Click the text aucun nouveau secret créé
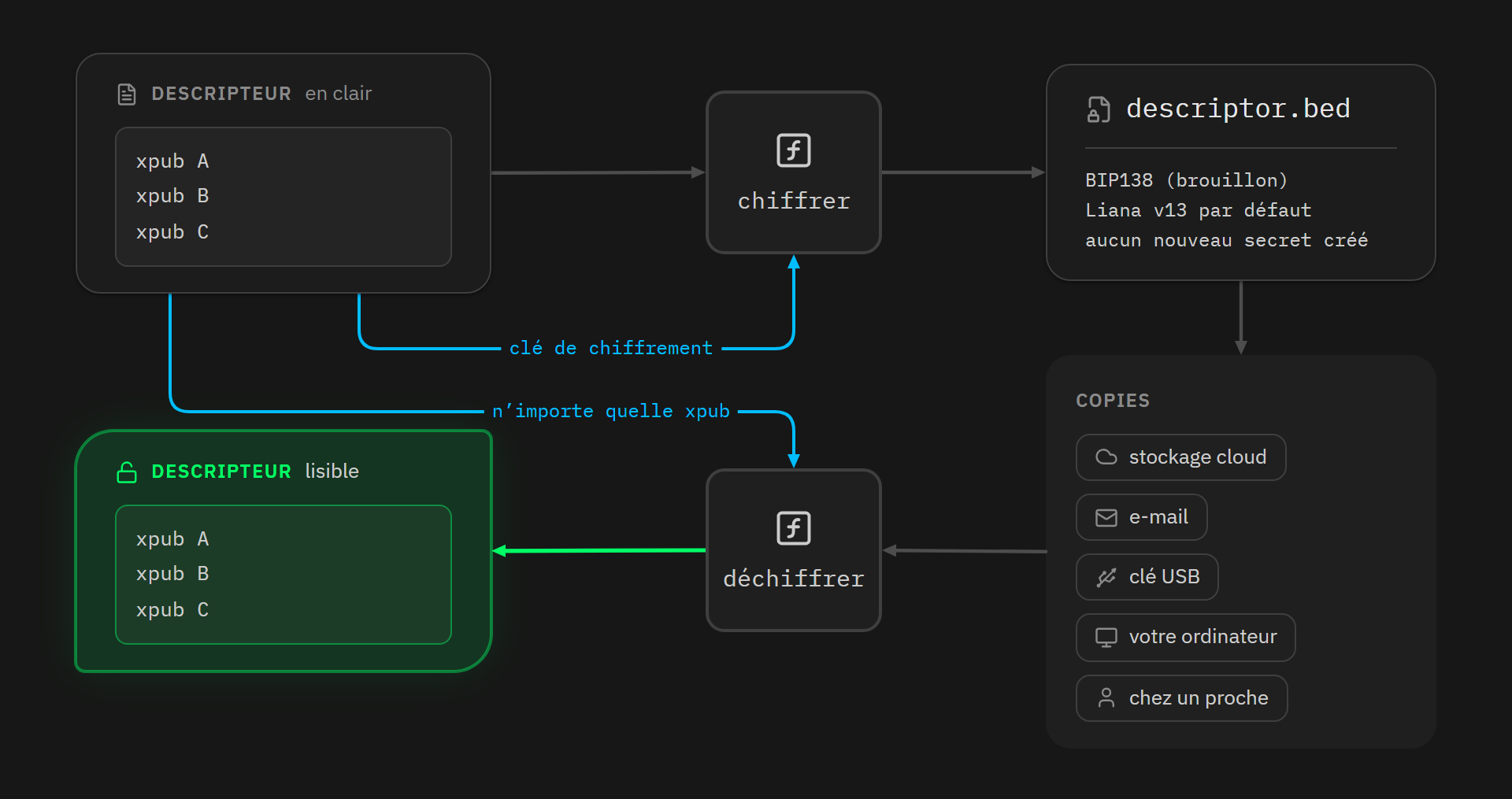 point(1226,240)
